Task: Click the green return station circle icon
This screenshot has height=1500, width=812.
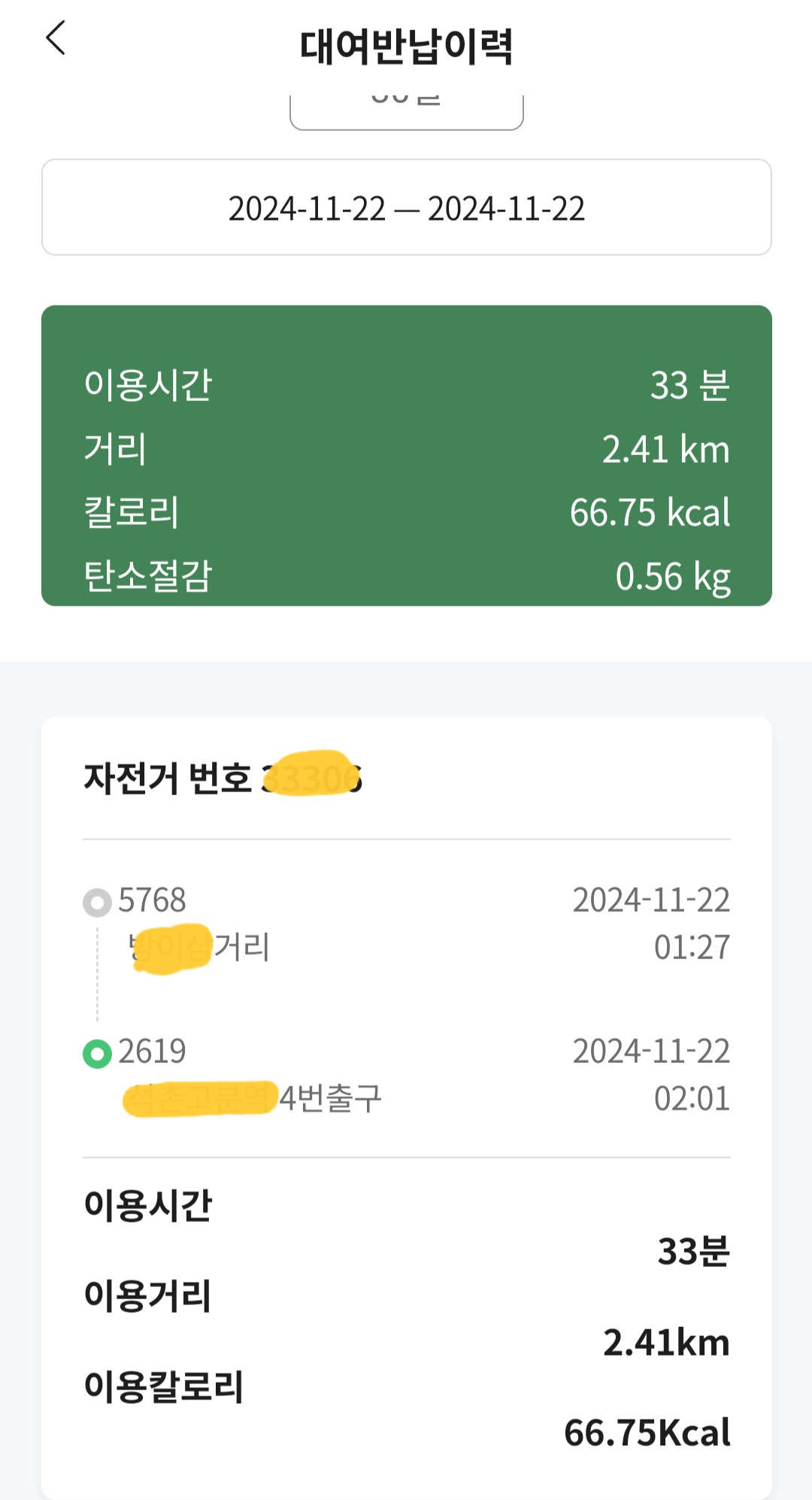Action: 97,1053
